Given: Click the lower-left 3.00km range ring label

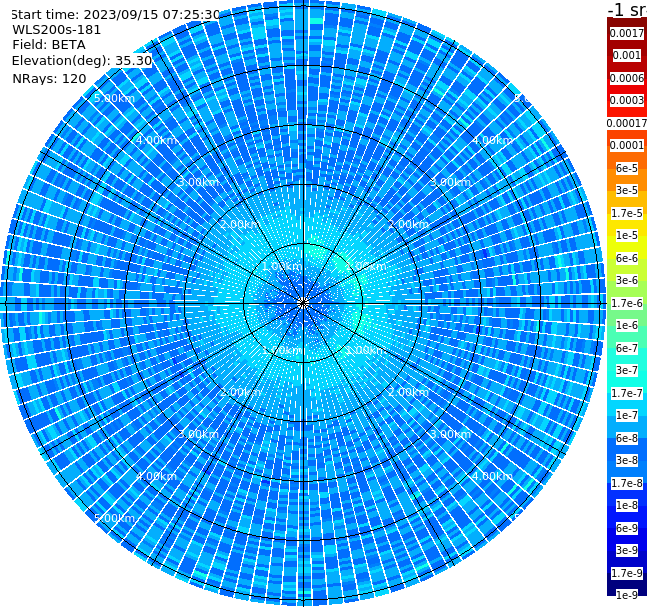Looking at the screenshot, I should [x=198, y=434].
